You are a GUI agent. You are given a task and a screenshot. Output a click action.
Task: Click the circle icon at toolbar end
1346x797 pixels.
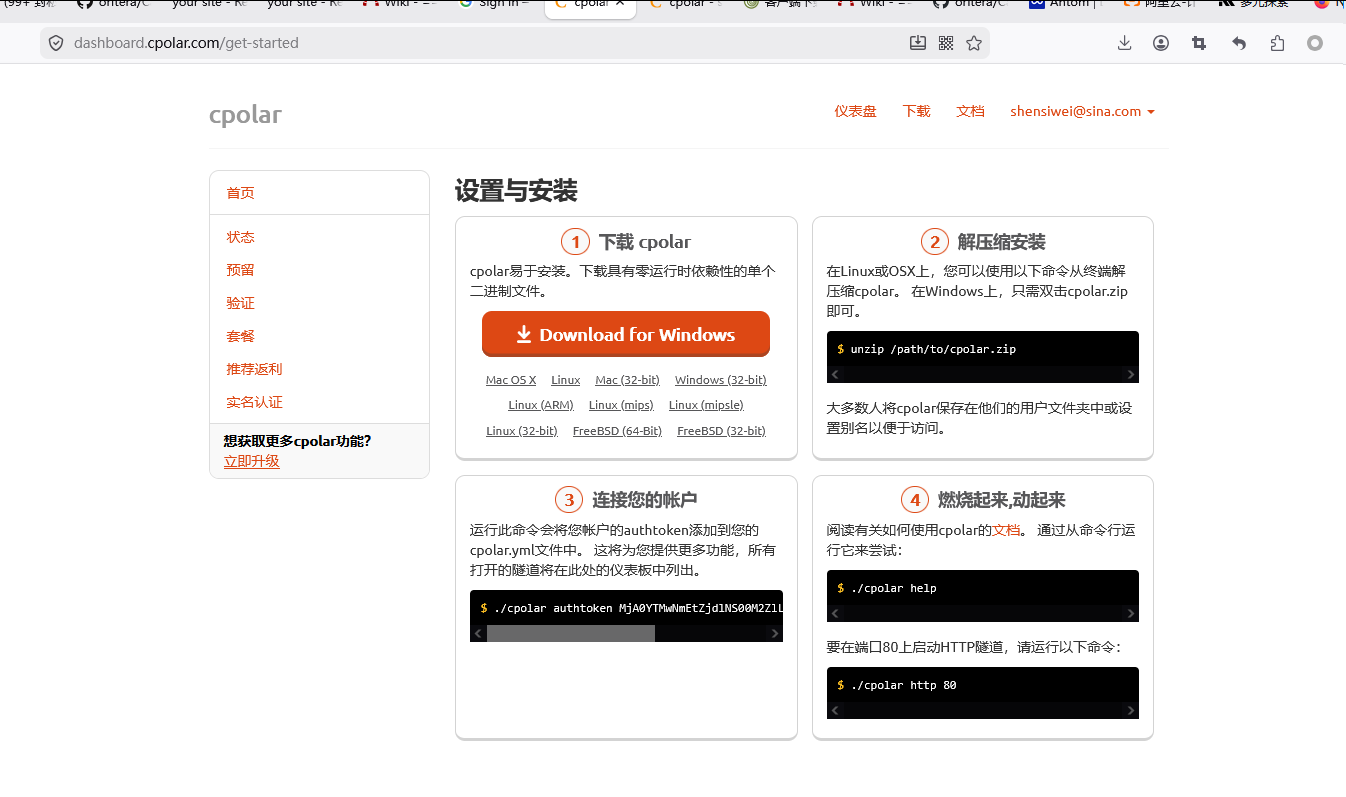pos(1315,43)
